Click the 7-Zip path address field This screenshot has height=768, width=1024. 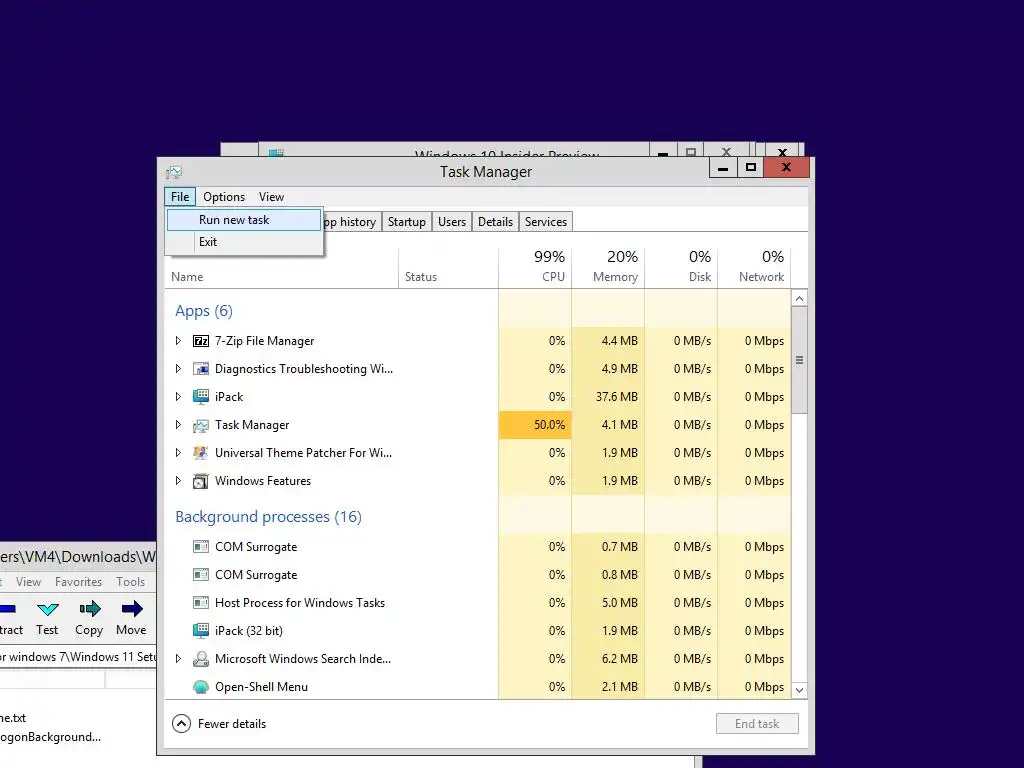(x=78, y=657)
